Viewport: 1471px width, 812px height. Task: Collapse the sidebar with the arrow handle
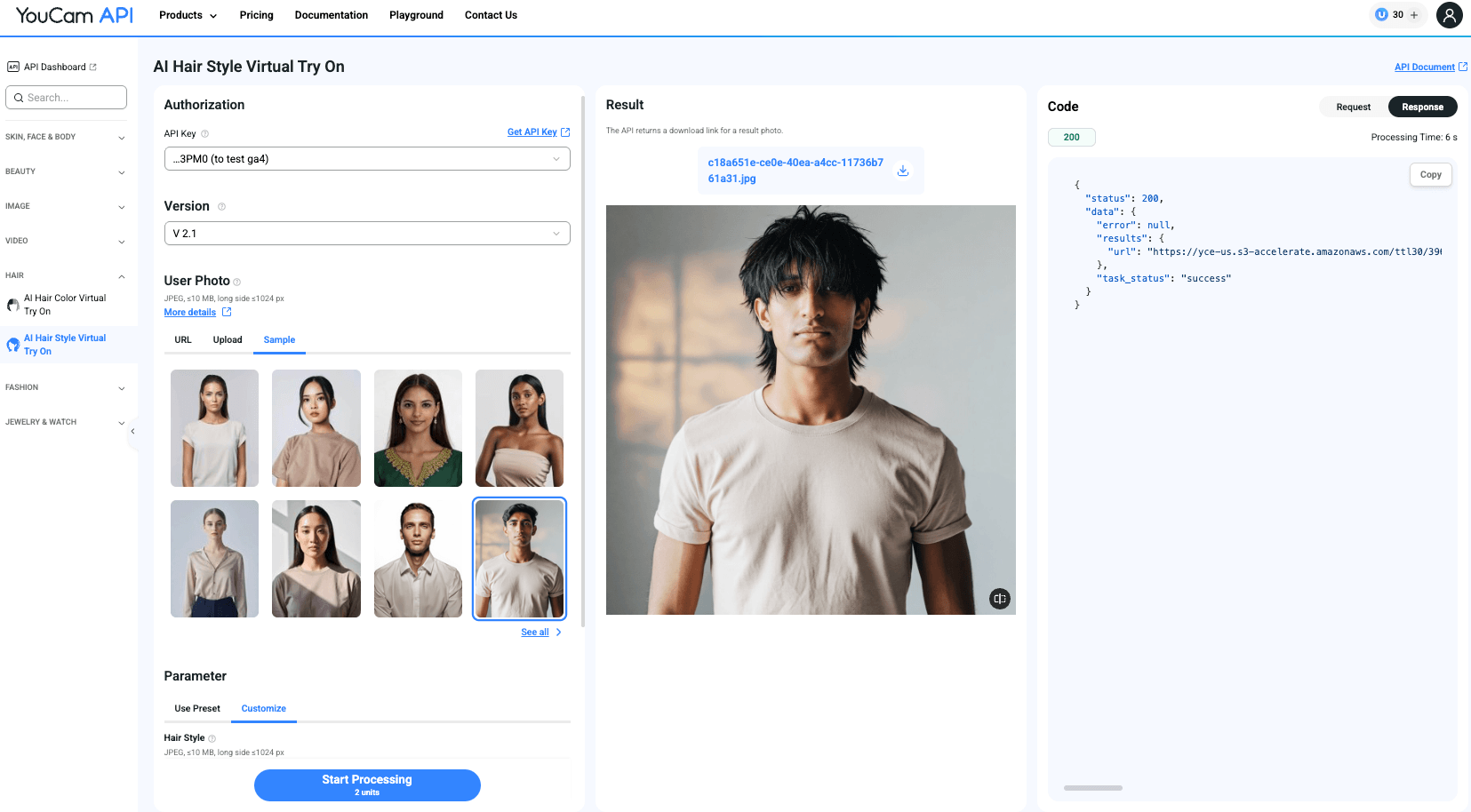pos(132,432)
